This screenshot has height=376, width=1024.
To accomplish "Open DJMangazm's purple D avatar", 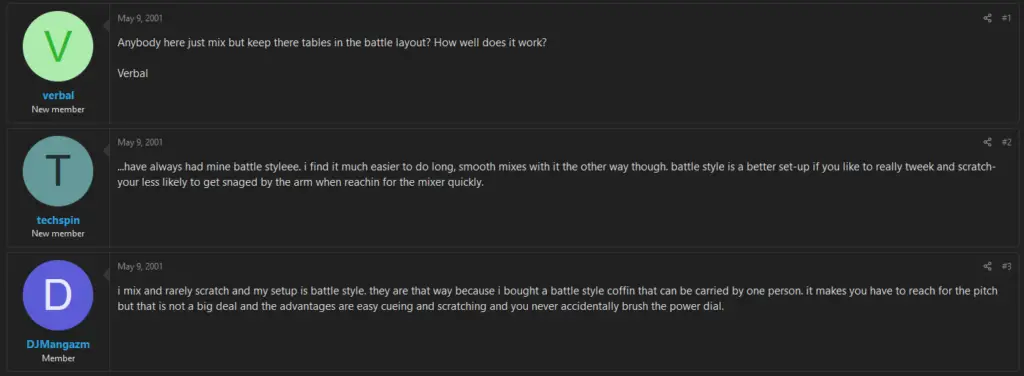I will (x=58, y=295).
